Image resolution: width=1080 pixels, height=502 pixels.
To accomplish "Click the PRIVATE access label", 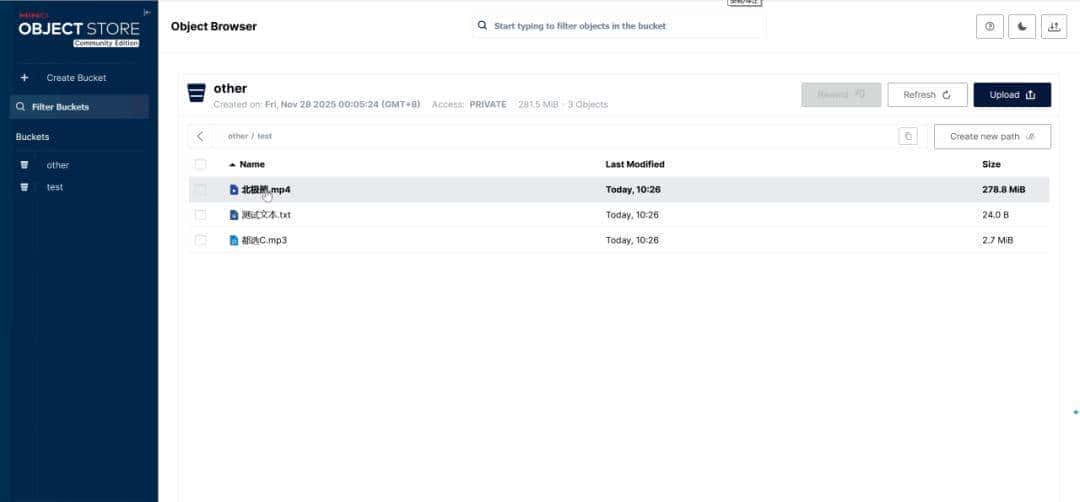I will coord(488,105).
